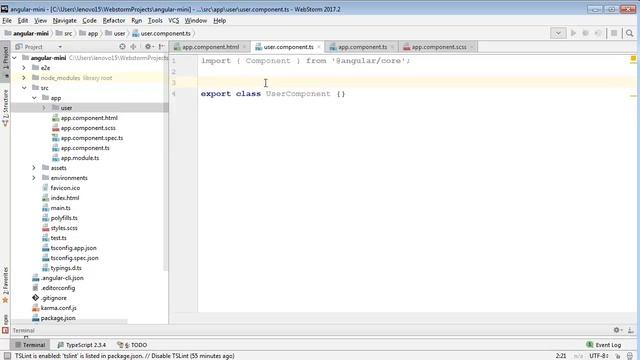Click the Debug bug icon in toolbar

585,33
